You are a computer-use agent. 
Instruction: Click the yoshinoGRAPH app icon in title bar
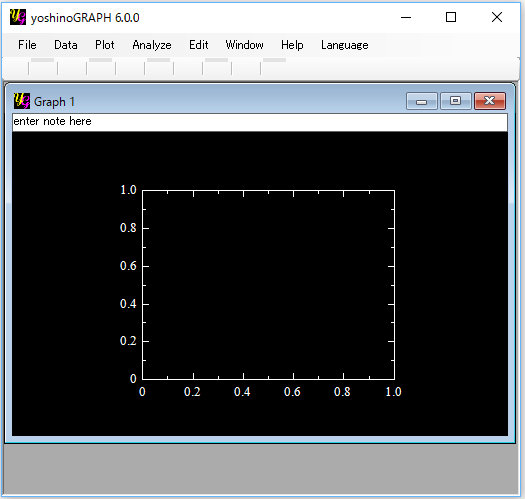click(18, 17)
